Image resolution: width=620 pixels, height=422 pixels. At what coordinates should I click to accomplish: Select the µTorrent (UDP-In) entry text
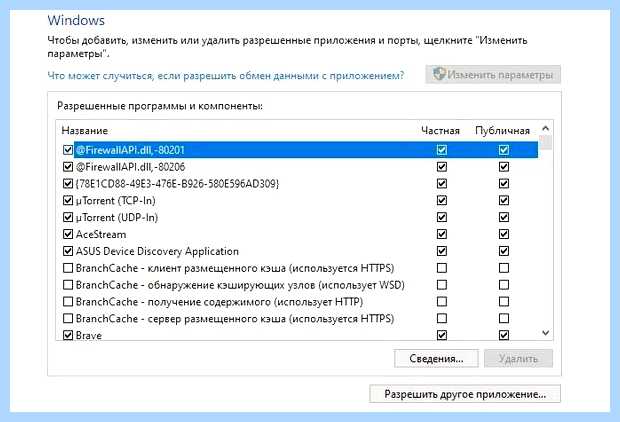coord(117,217)
